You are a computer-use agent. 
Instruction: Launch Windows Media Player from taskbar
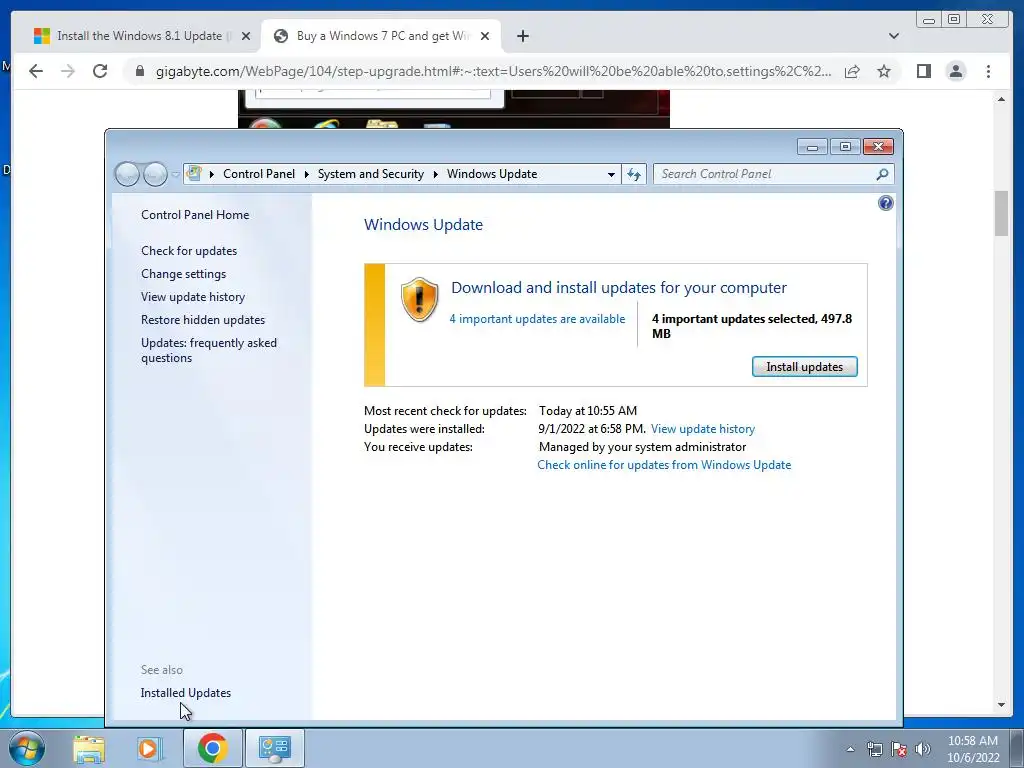tap(148, 748)
